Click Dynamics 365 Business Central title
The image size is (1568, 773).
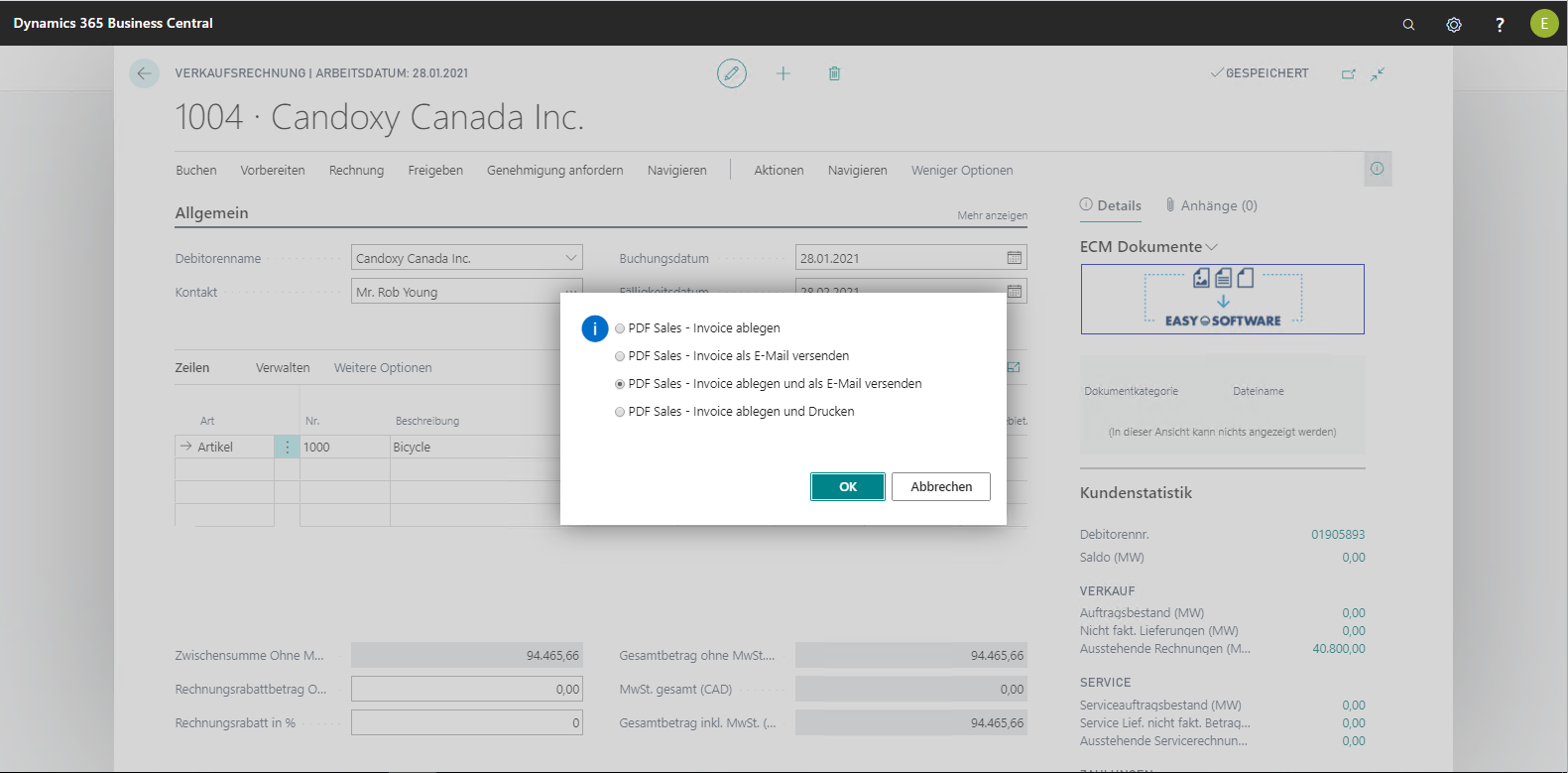tap(113, 23)
